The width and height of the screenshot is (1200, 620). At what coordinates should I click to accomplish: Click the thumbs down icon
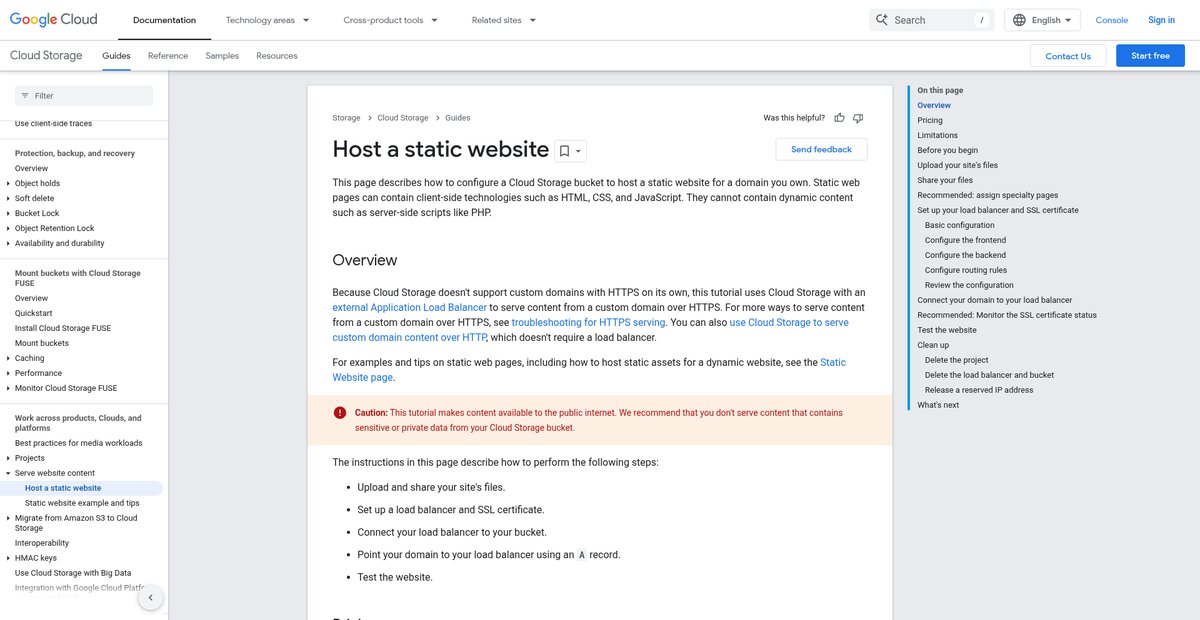tap(858, 118)
